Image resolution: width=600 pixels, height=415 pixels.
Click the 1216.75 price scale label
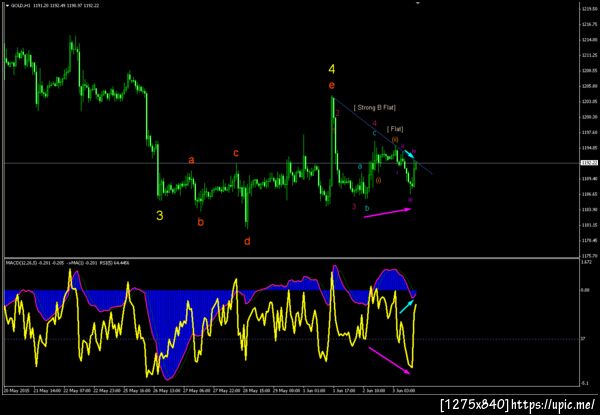click(589, 24)
